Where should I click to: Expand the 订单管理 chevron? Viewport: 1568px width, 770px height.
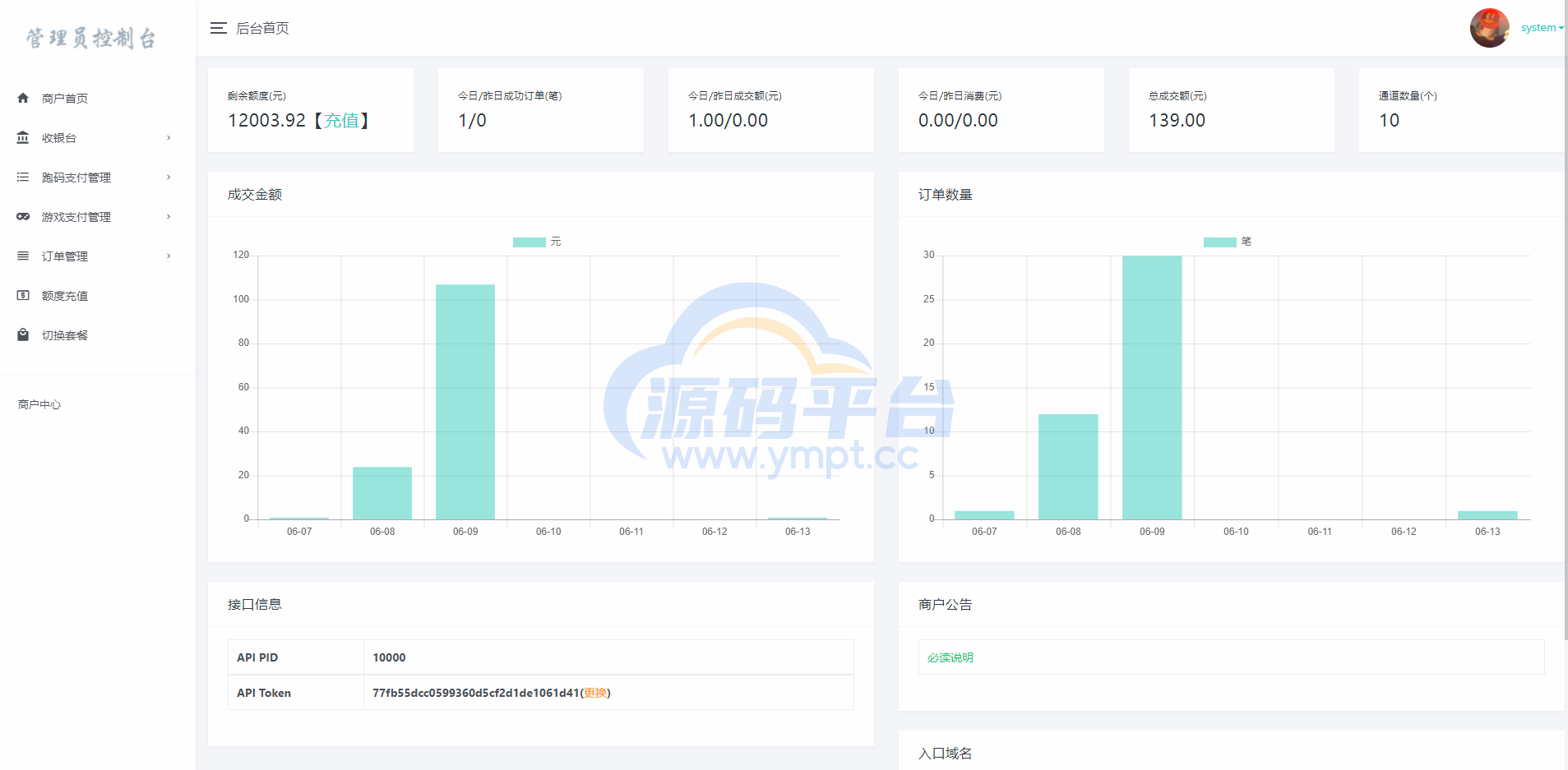(169, 256)
